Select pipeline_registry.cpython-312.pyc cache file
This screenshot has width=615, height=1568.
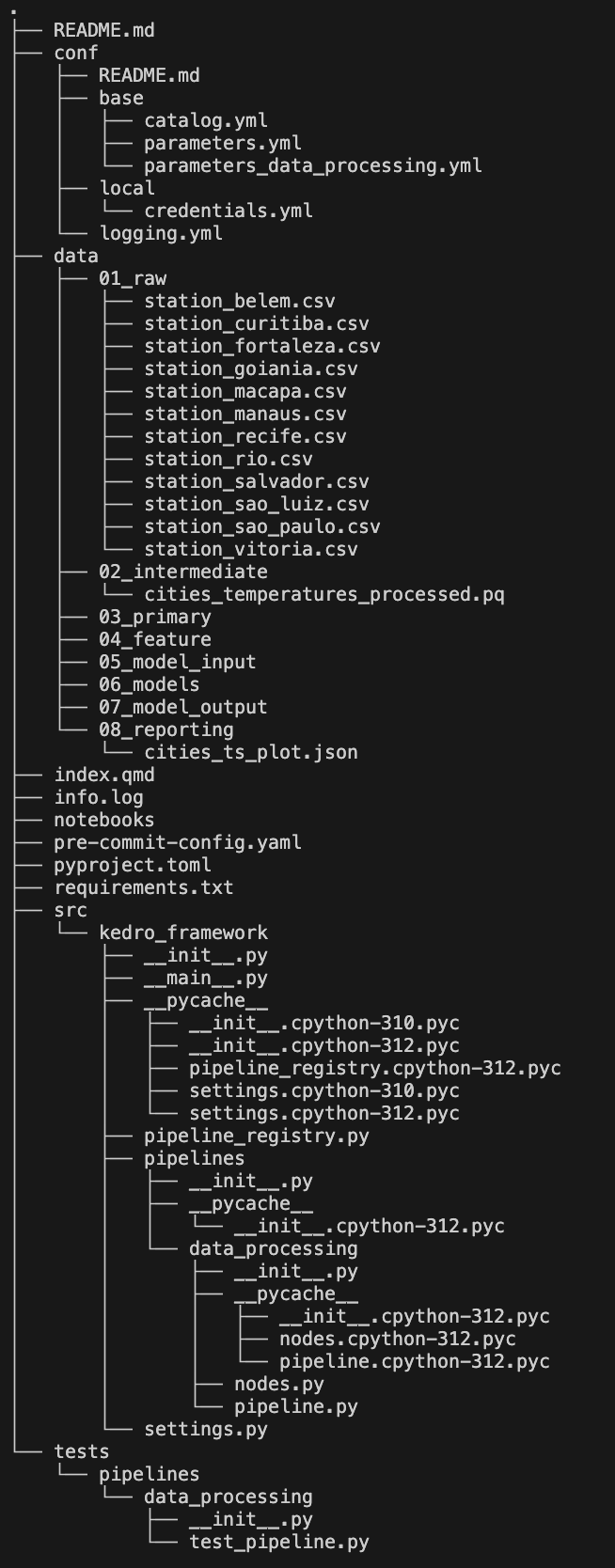(375, 1068)
